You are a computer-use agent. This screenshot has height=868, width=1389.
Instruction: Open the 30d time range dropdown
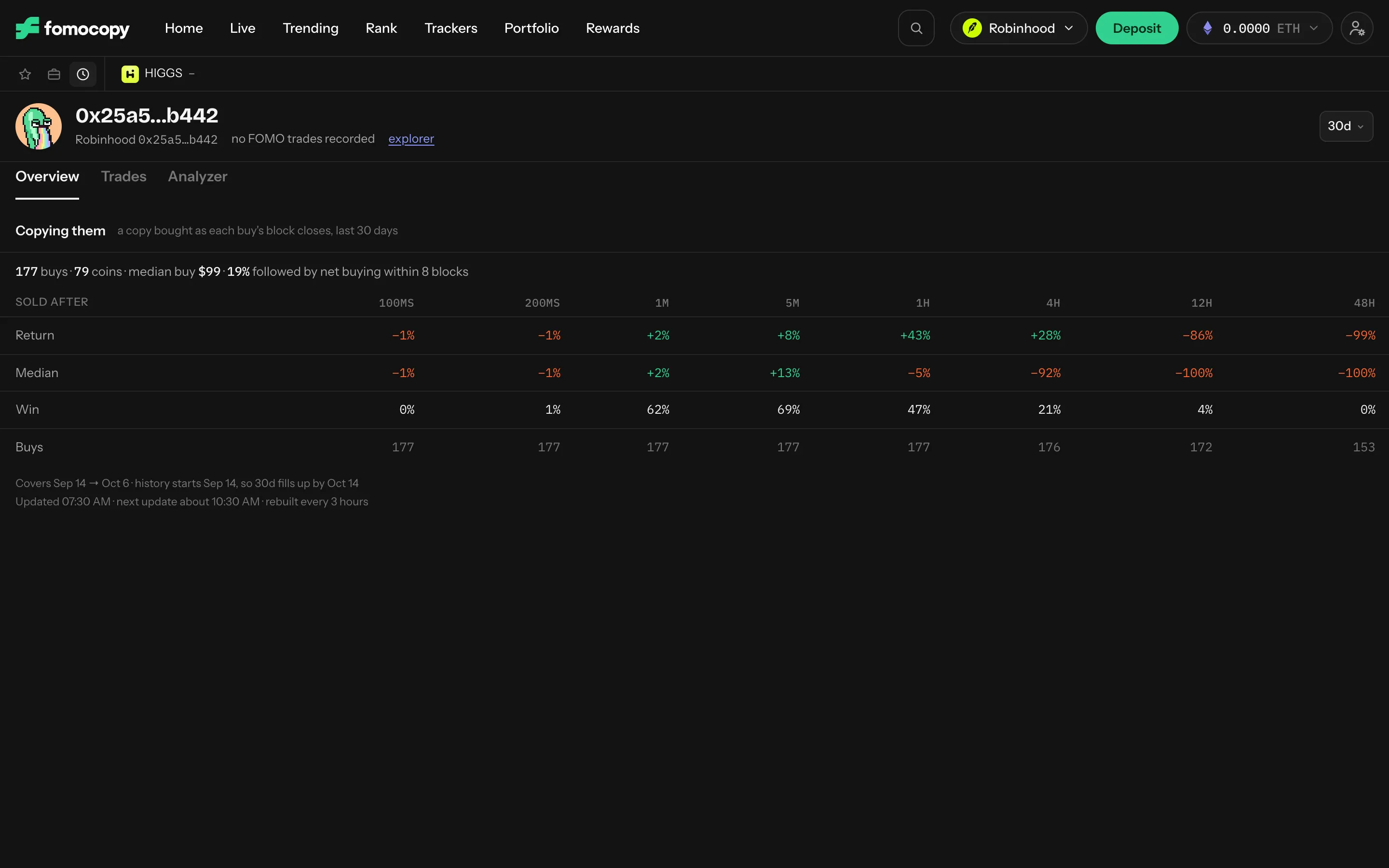click(1346, 126)
